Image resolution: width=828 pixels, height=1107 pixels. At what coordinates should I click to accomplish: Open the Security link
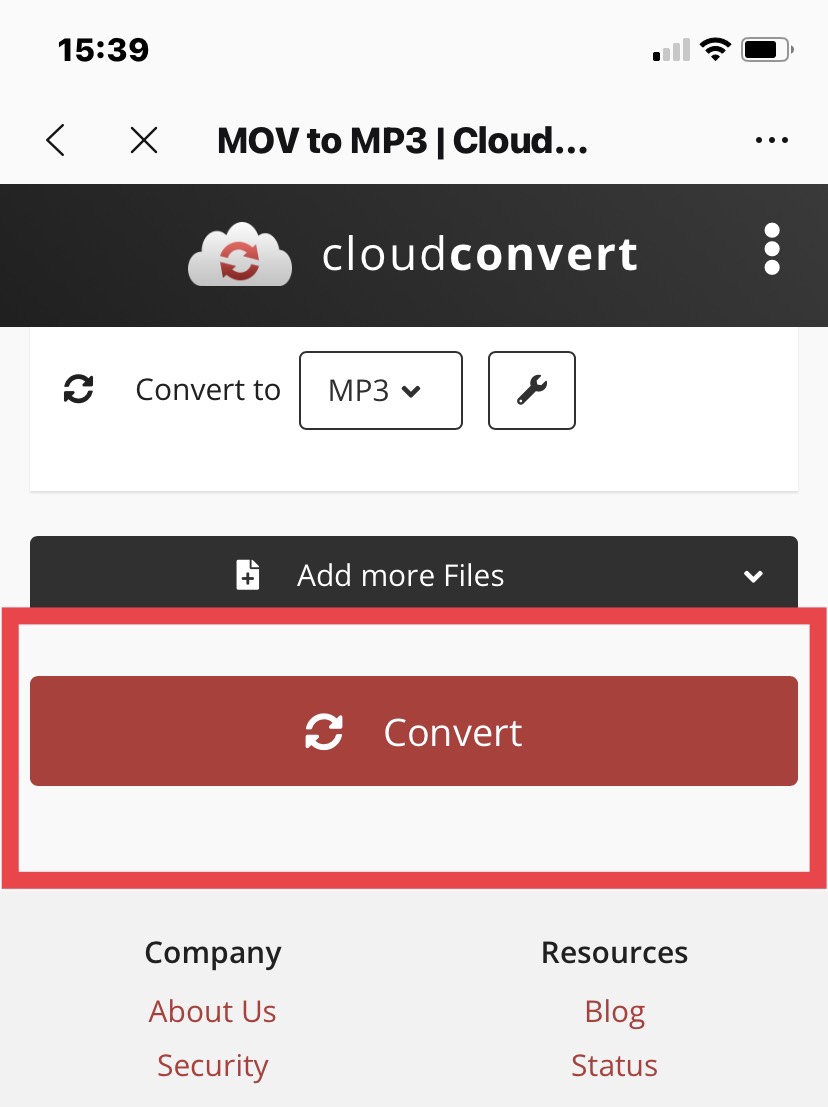212,1065
